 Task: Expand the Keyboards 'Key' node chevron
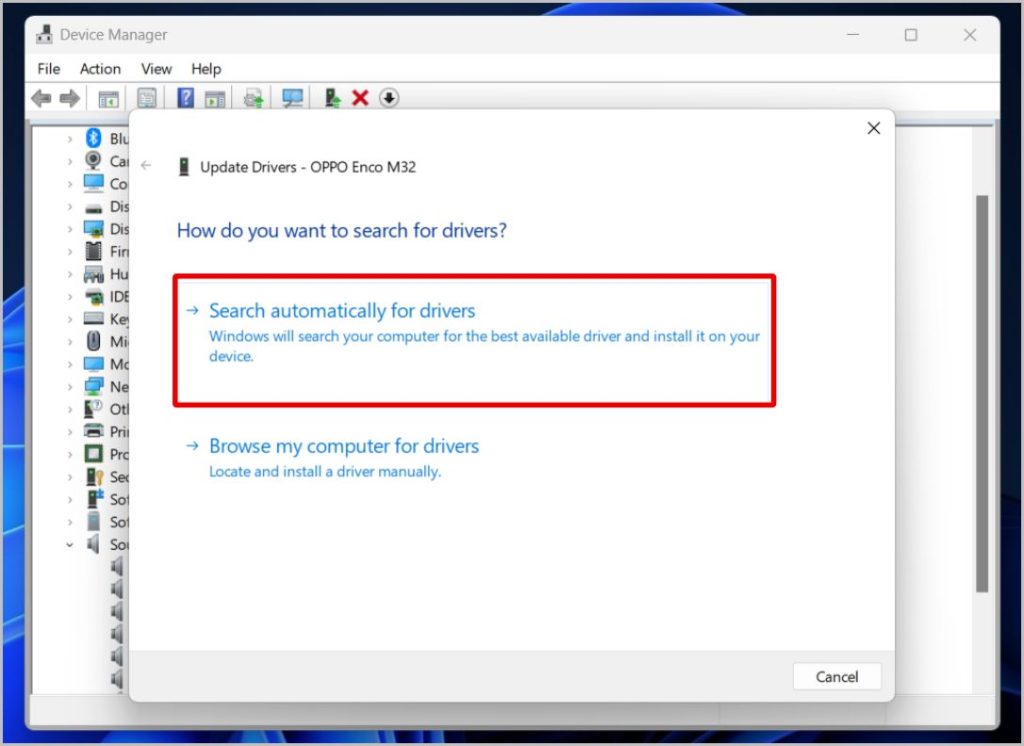(69, 319)
